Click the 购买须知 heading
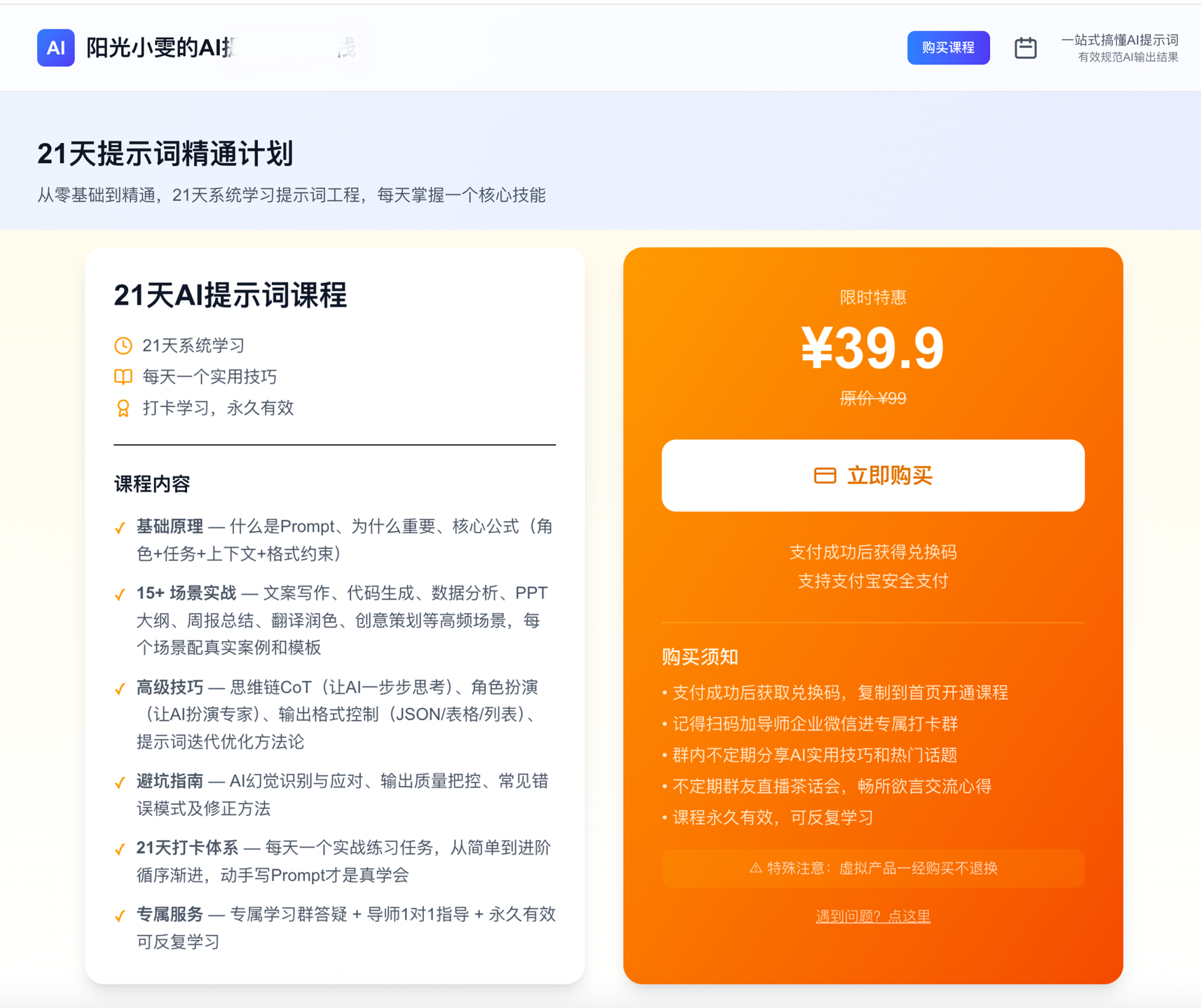The image size is (1201, 1008). pos(700,657)
